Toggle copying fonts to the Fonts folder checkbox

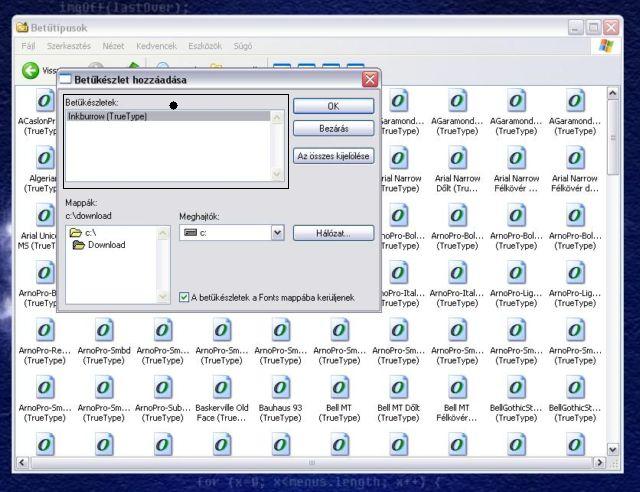click(184, 297)
